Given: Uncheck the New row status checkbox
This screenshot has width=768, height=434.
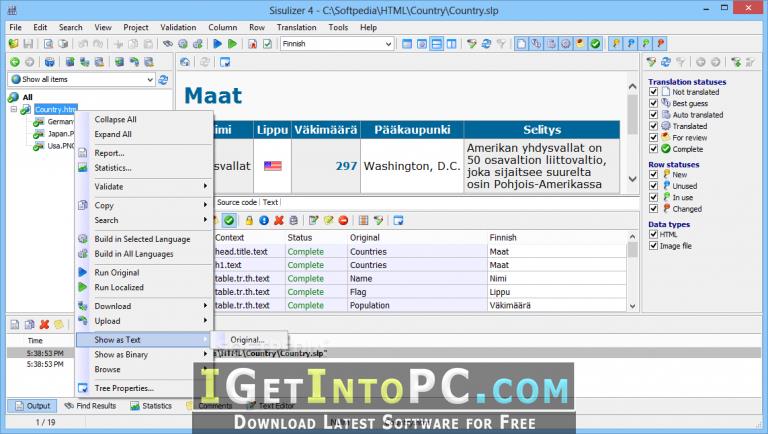Looking at the screenshot, I should click(x=653, y=174).
